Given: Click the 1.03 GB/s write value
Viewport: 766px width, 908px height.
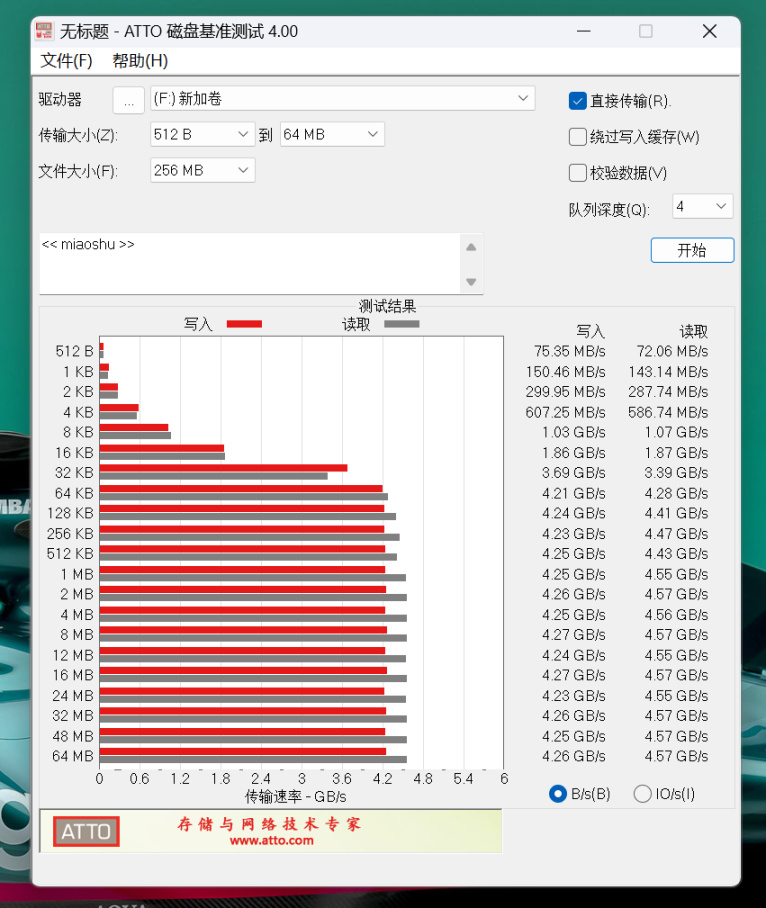Looking at the screenshot, I should pyautogui.click(x=574, y=433).
